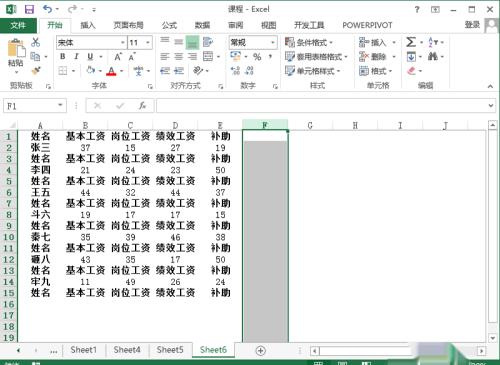Toggle top align icon
500x365 pixels.
(165, 41)
